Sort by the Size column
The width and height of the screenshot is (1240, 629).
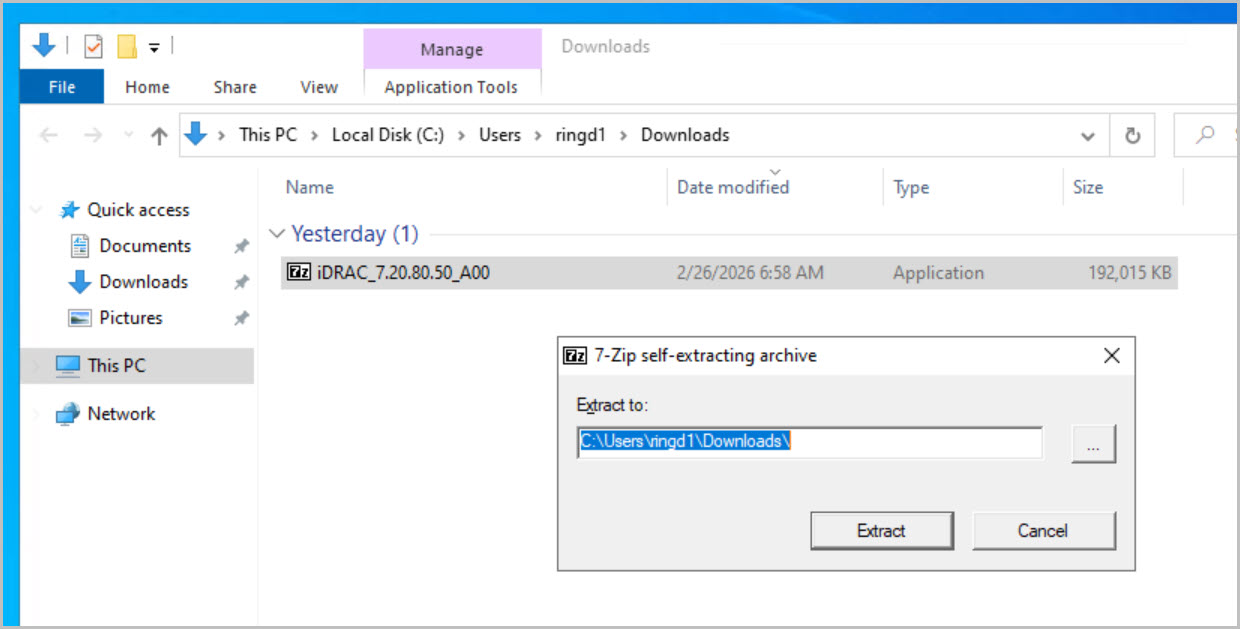pyautogui.click(x=1088, y=187)
